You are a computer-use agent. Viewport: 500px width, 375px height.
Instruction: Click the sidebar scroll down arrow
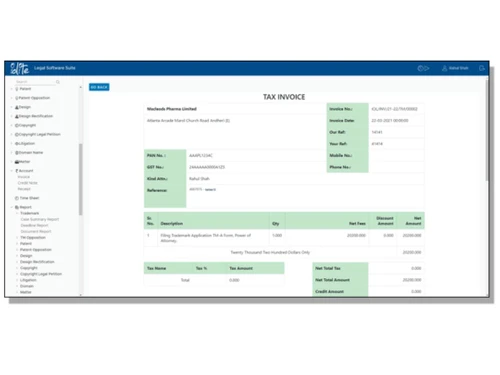(x=80, y=295)
